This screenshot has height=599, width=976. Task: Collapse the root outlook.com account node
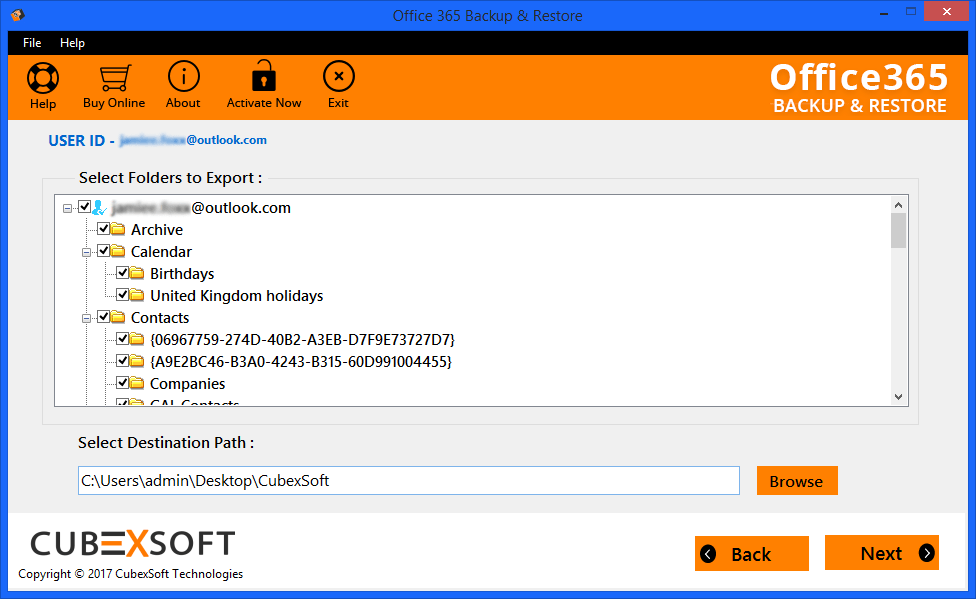pos(68,208)
